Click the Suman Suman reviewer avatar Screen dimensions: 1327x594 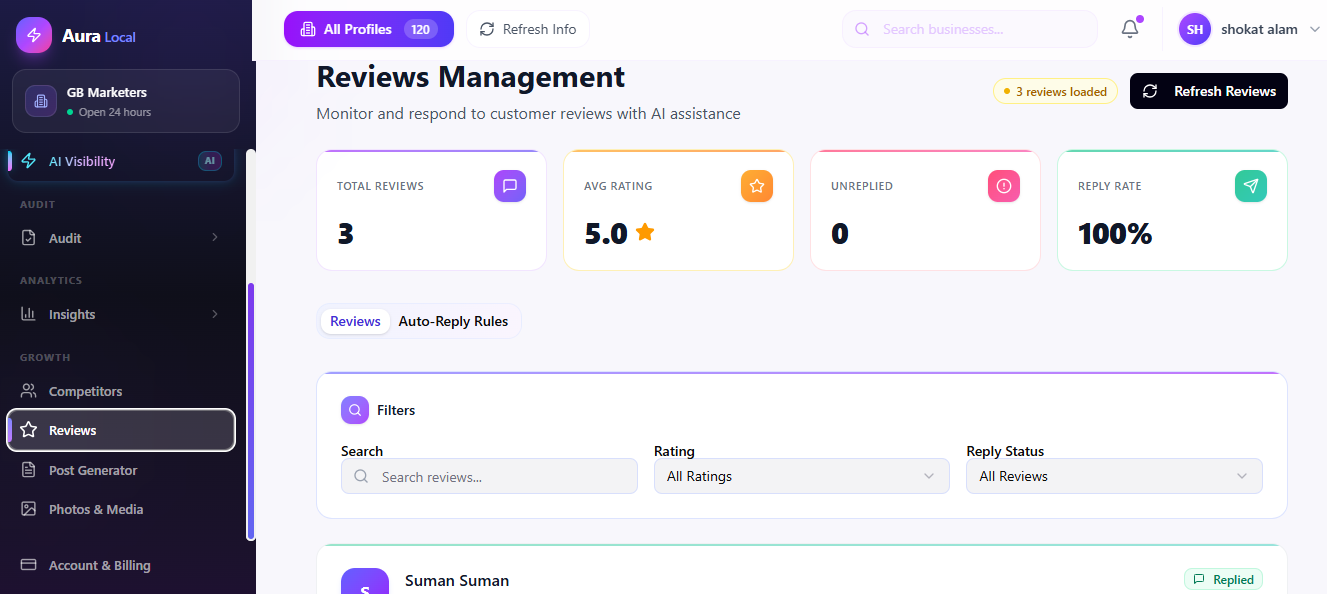click(x=365, y=581)
